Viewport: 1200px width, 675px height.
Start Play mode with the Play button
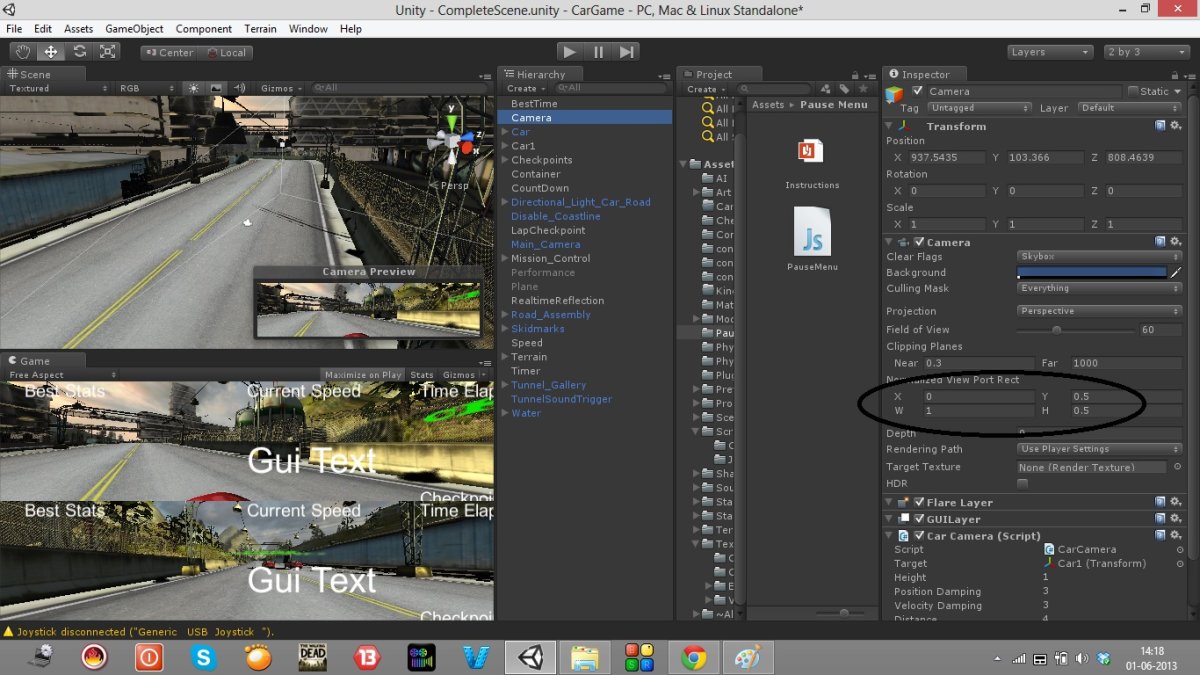570,52
